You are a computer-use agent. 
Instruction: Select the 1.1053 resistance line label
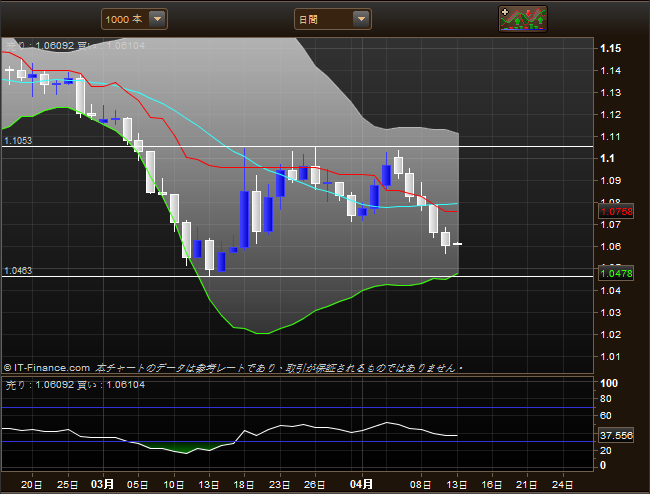[18, 140]
